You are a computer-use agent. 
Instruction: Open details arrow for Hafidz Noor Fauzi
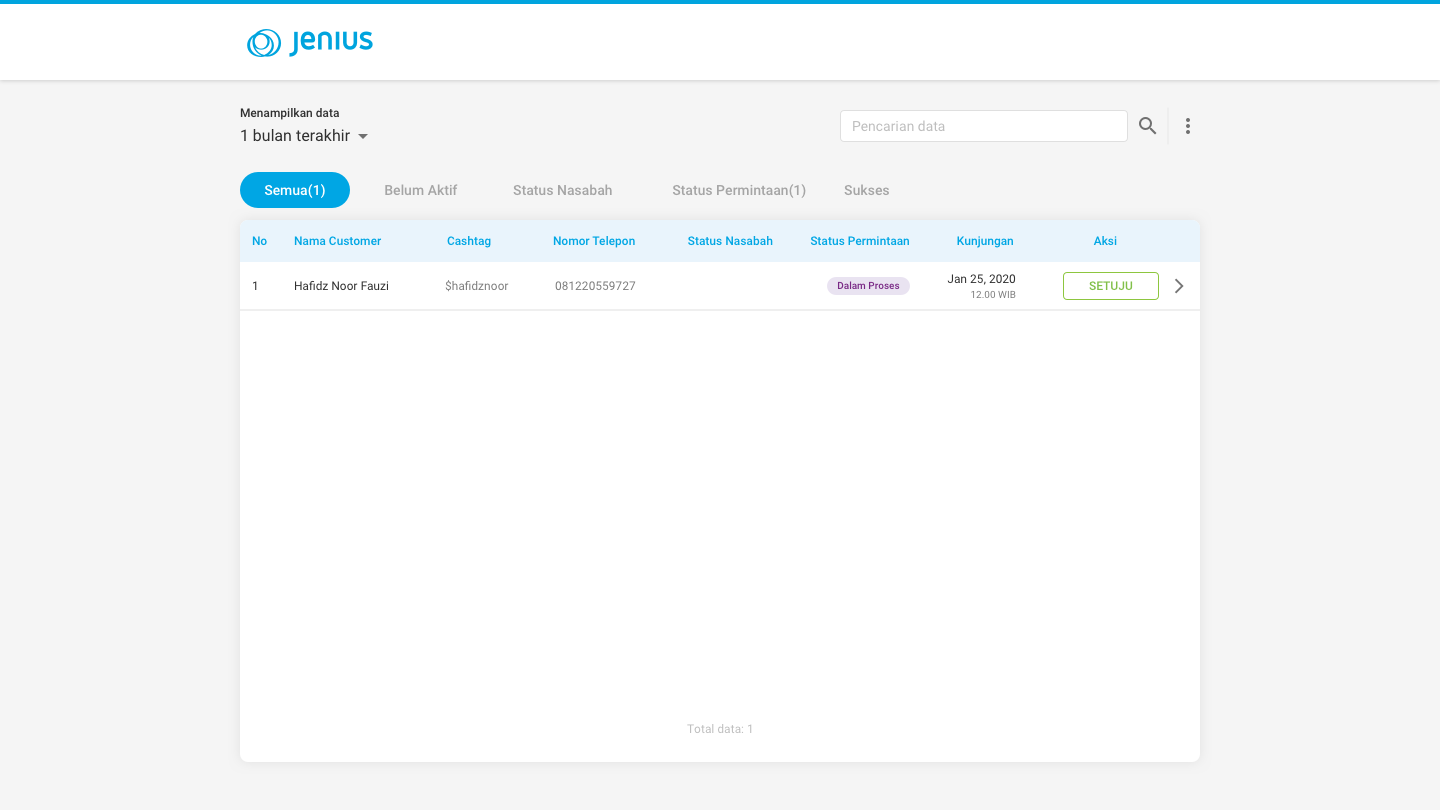1179,286
